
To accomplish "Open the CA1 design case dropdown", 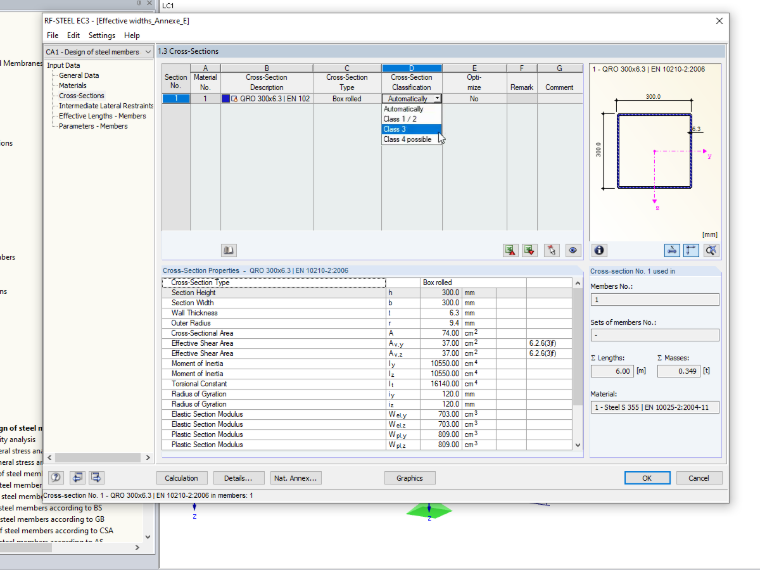I will [x=148, y=52].
